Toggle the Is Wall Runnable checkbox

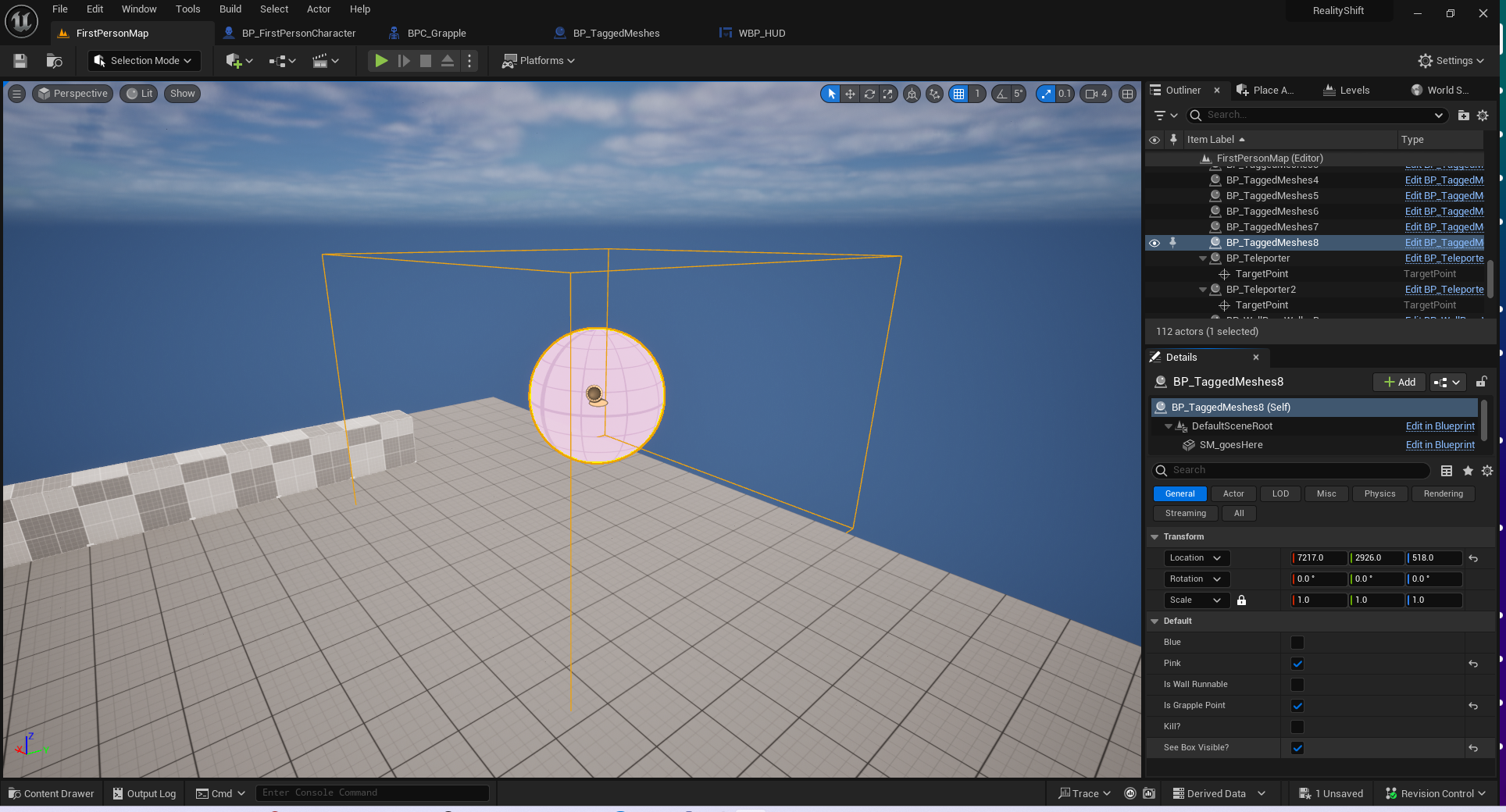pyautogui.click(x=1297, y=685)
